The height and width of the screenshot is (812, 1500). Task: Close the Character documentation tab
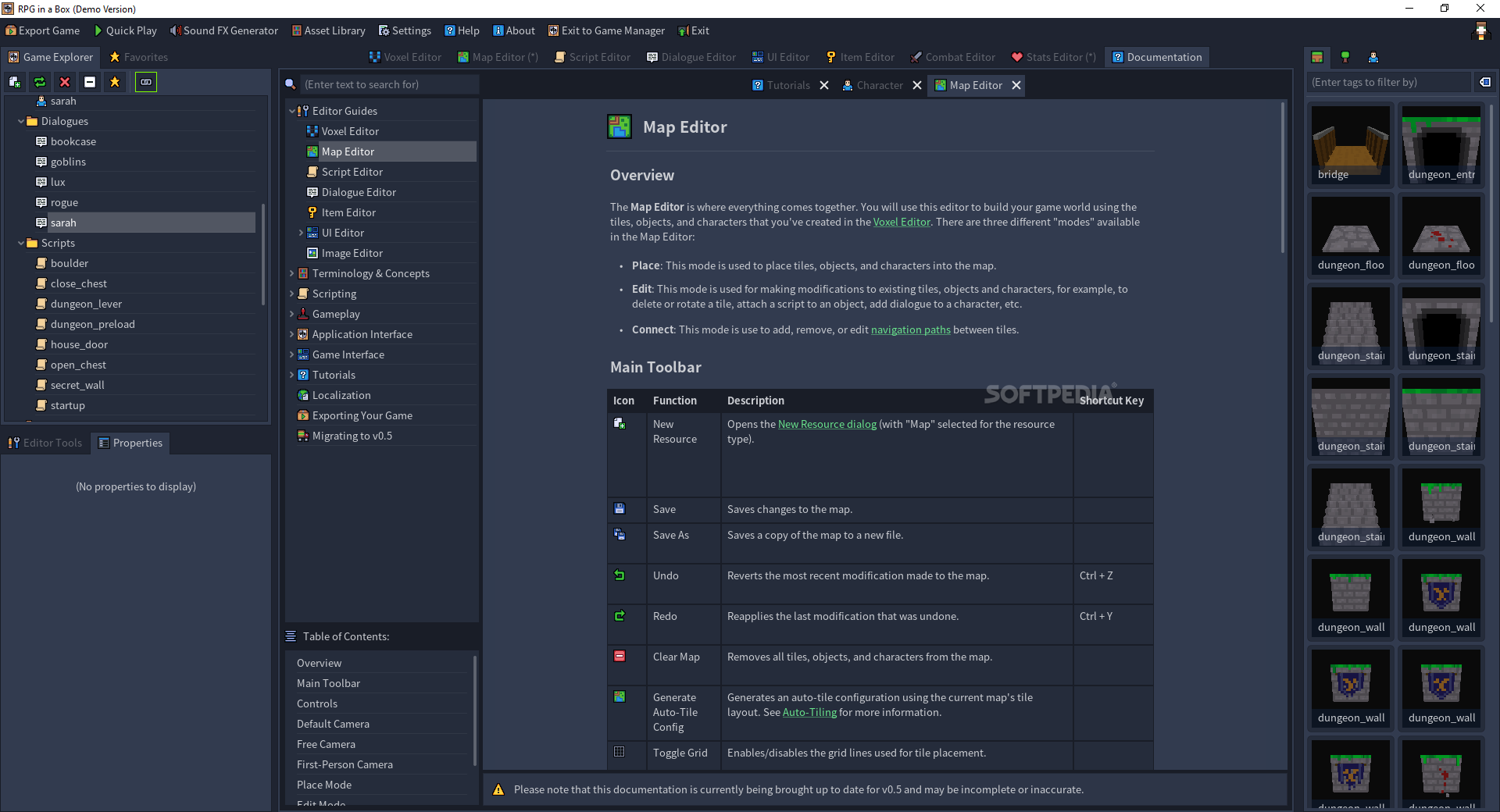pyautogui.click(x=917, y=85)
